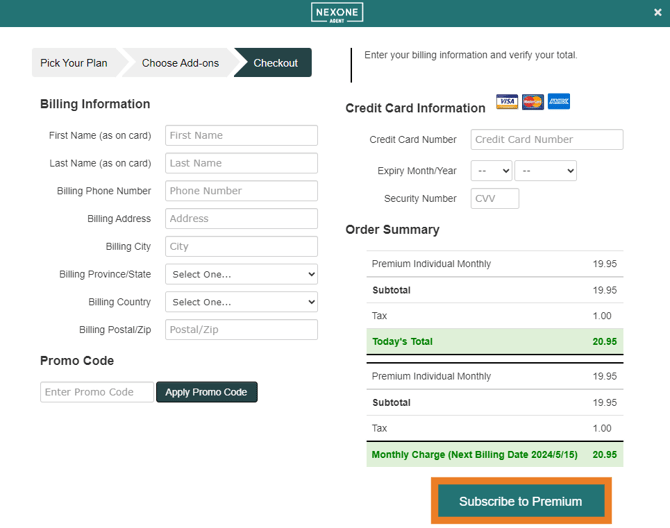
Task: Select the Checkout step tab
Action: point(275,63)
